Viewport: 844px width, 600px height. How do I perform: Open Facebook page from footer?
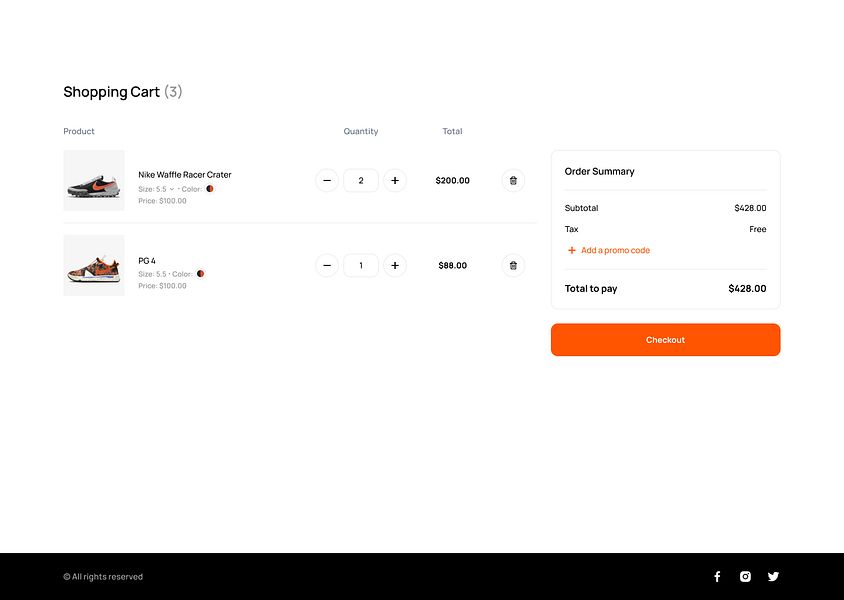pos(717,577)
